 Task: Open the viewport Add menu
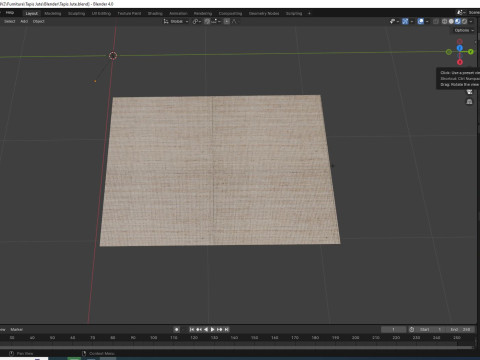coord(24,21)
